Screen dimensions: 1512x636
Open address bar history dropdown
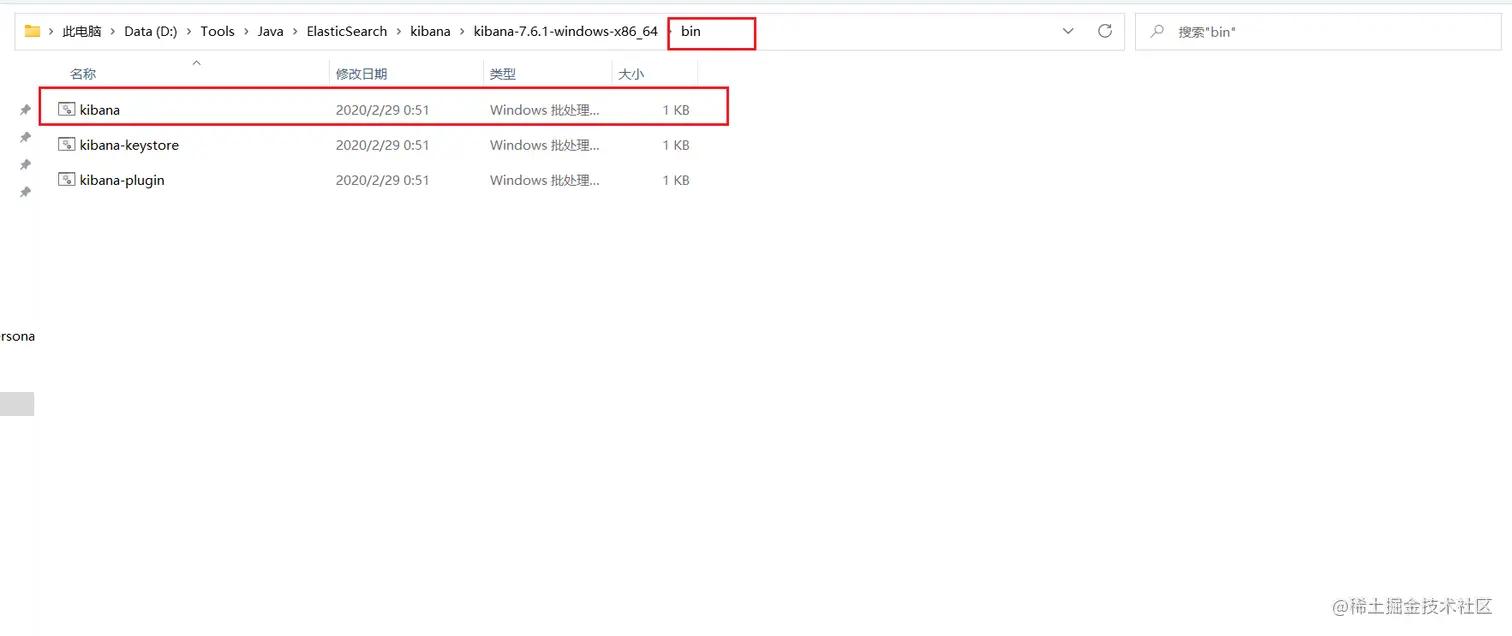coord(1069,31)
